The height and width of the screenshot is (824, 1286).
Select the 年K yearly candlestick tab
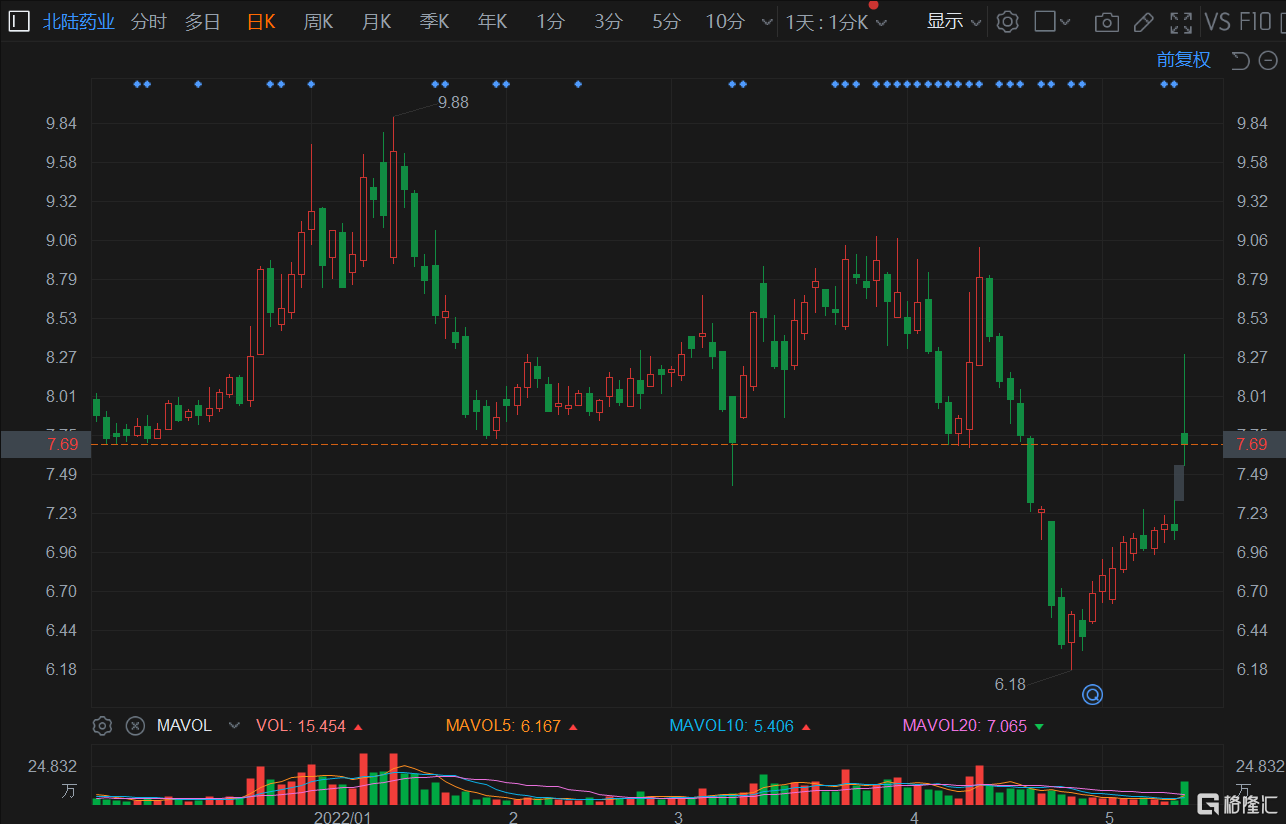click(493, 21)
